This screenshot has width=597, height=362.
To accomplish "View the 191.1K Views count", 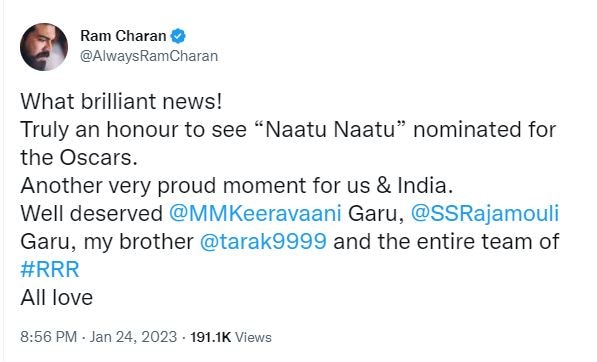I will pyautogui.click(x=231, y=337).
